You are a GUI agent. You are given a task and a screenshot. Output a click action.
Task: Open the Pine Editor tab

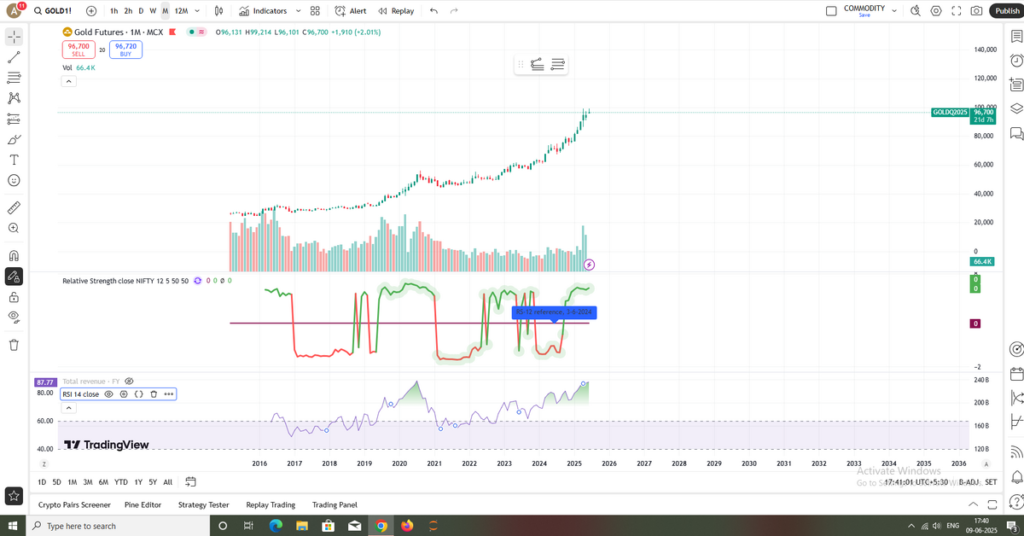142,505
